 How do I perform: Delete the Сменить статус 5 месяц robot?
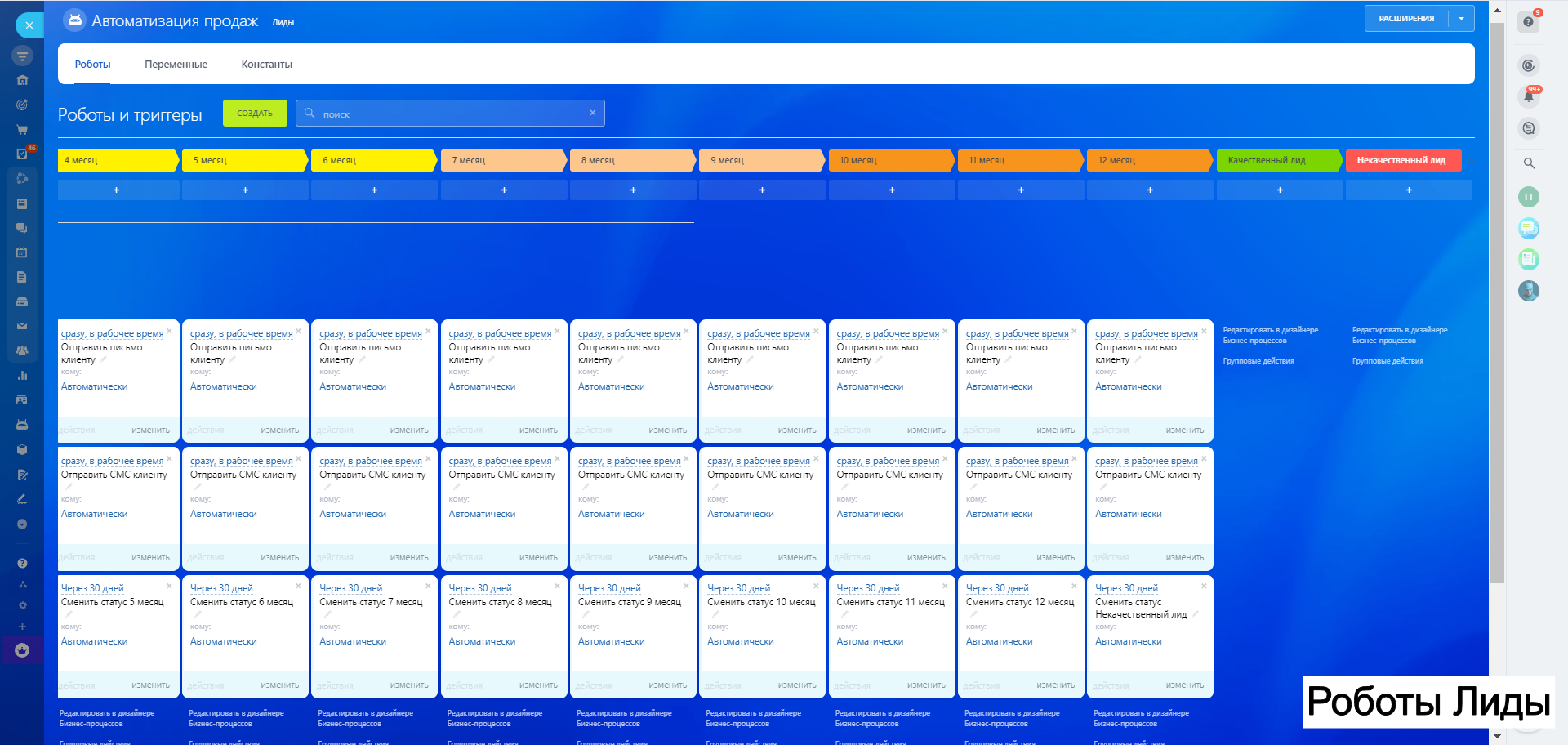[169, 586]
